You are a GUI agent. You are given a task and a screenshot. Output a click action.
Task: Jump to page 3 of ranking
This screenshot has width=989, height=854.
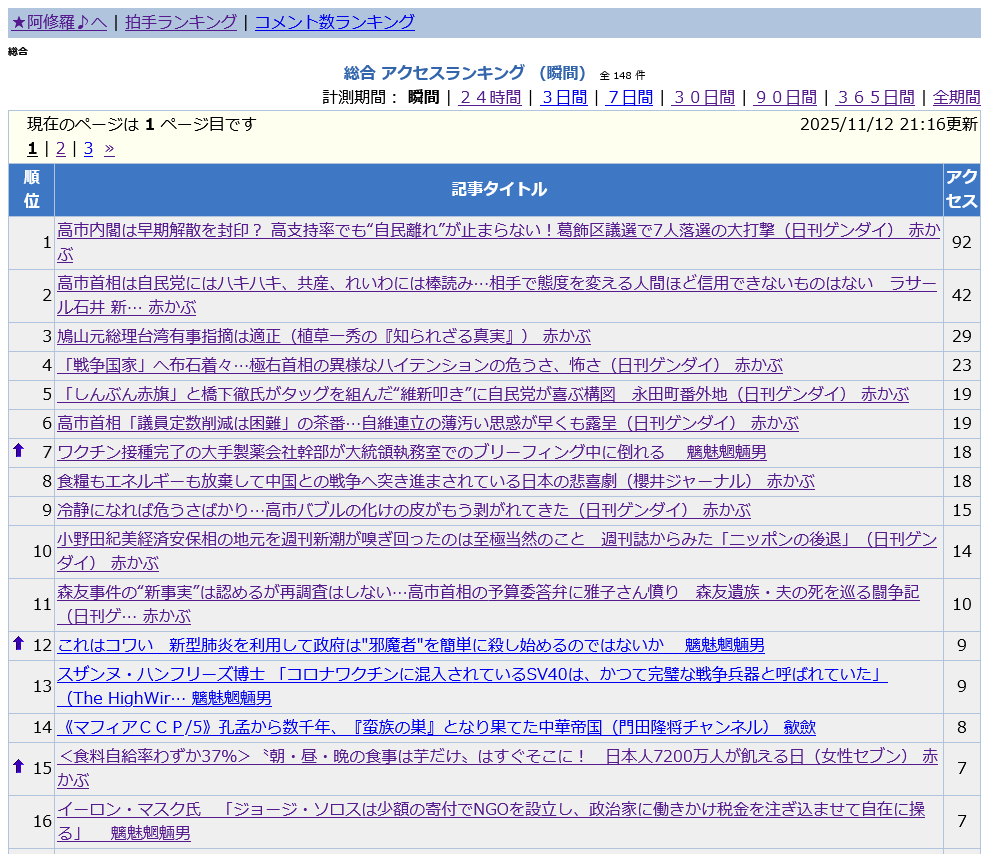pos(88,149)
